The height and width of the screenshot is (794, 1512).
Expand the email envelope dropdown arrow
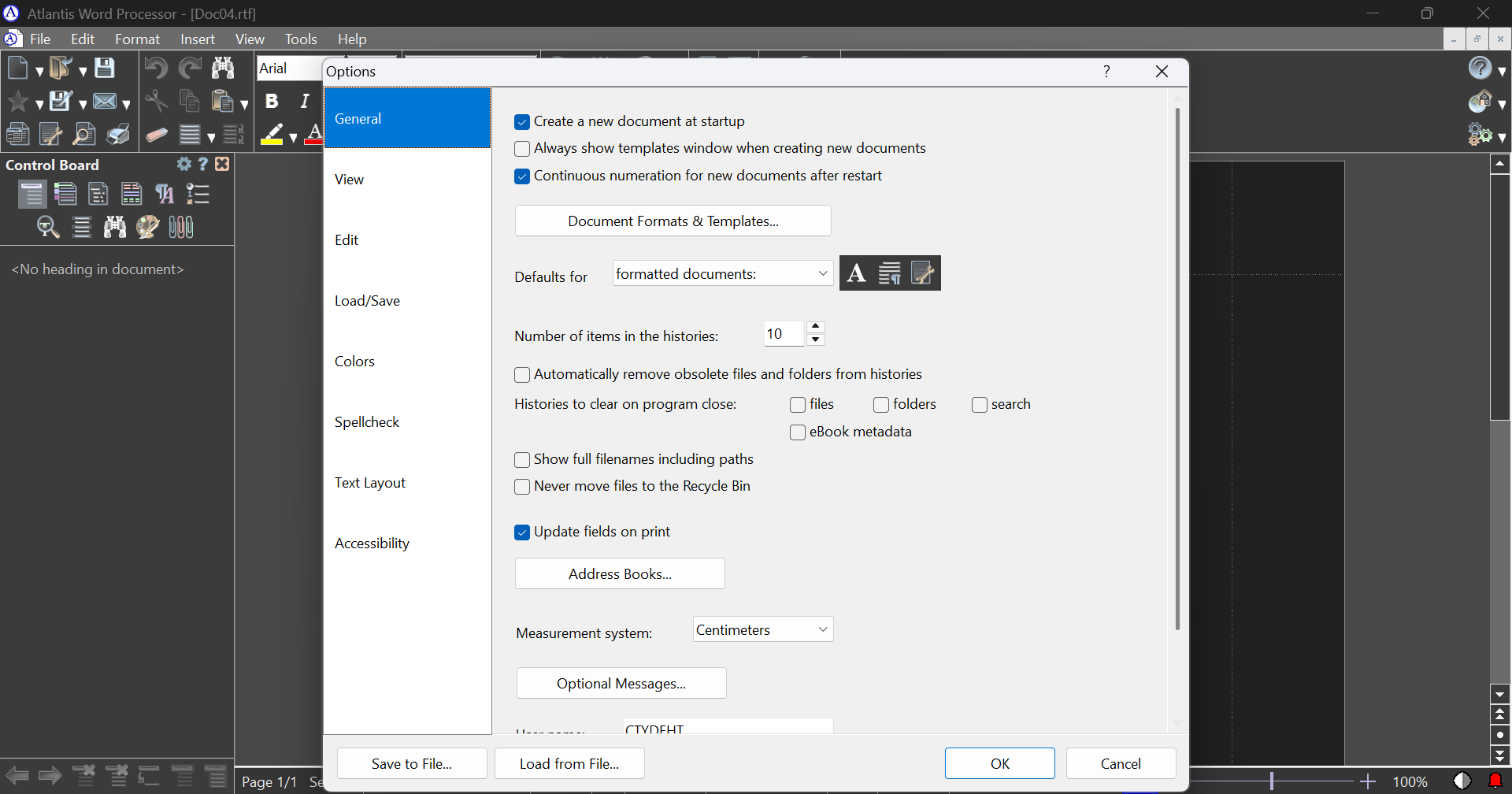(126, 105)
